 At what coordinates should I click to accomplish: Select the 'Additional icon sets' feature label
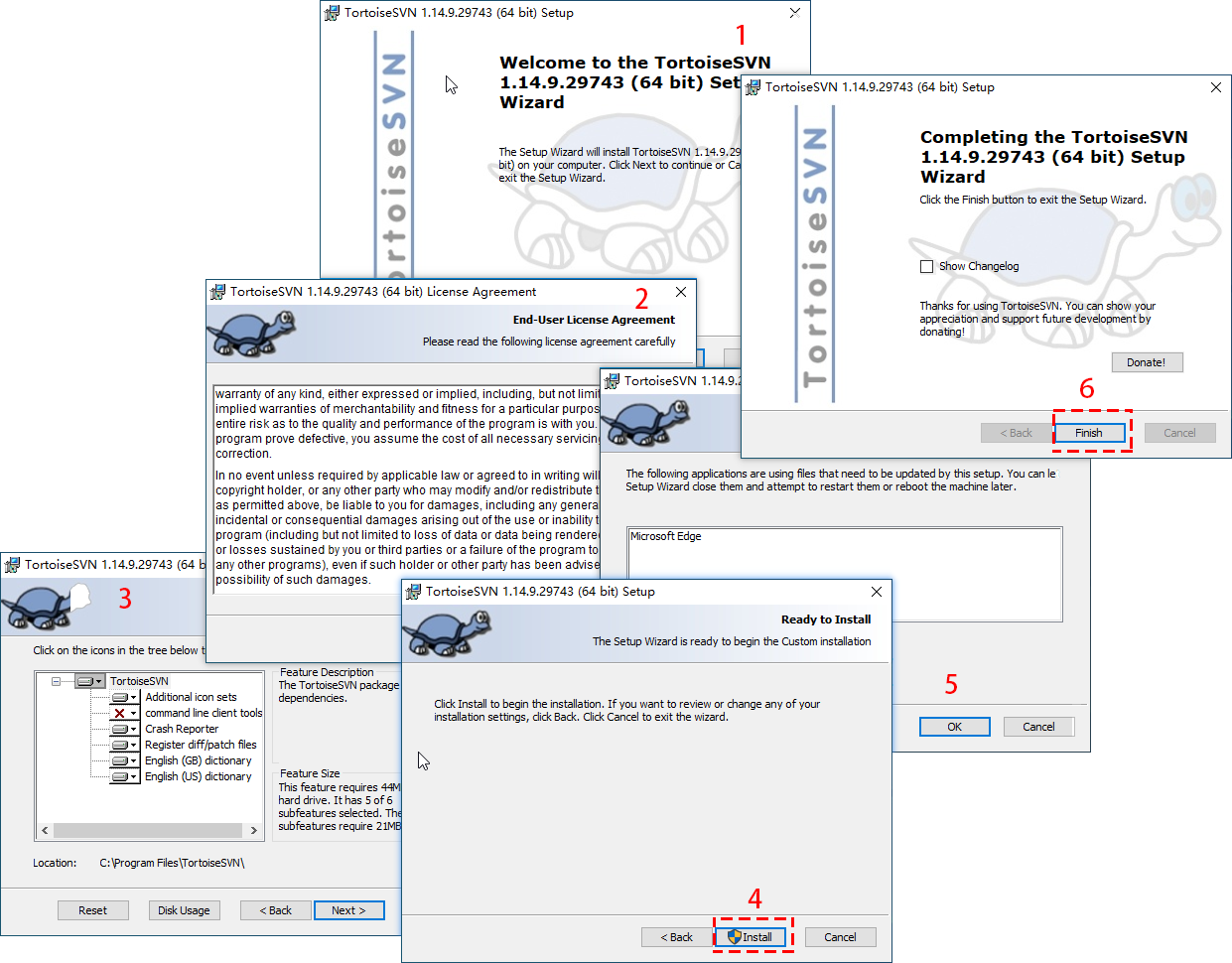pyautogui.click(x=191, y=697)
